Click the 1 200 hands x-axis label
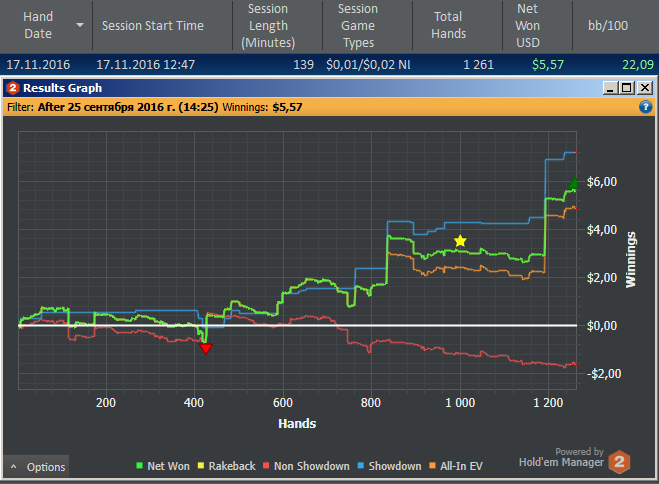This screenshot has height=484, width=659. click(548, 403)
